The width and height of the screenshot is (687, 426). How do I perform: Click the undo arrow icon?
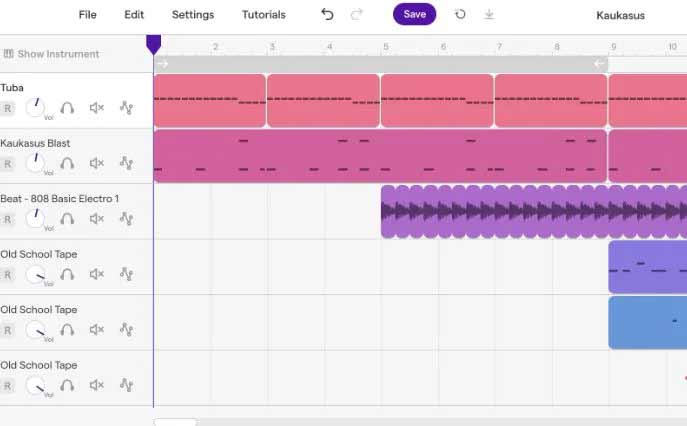coord(327,14)
